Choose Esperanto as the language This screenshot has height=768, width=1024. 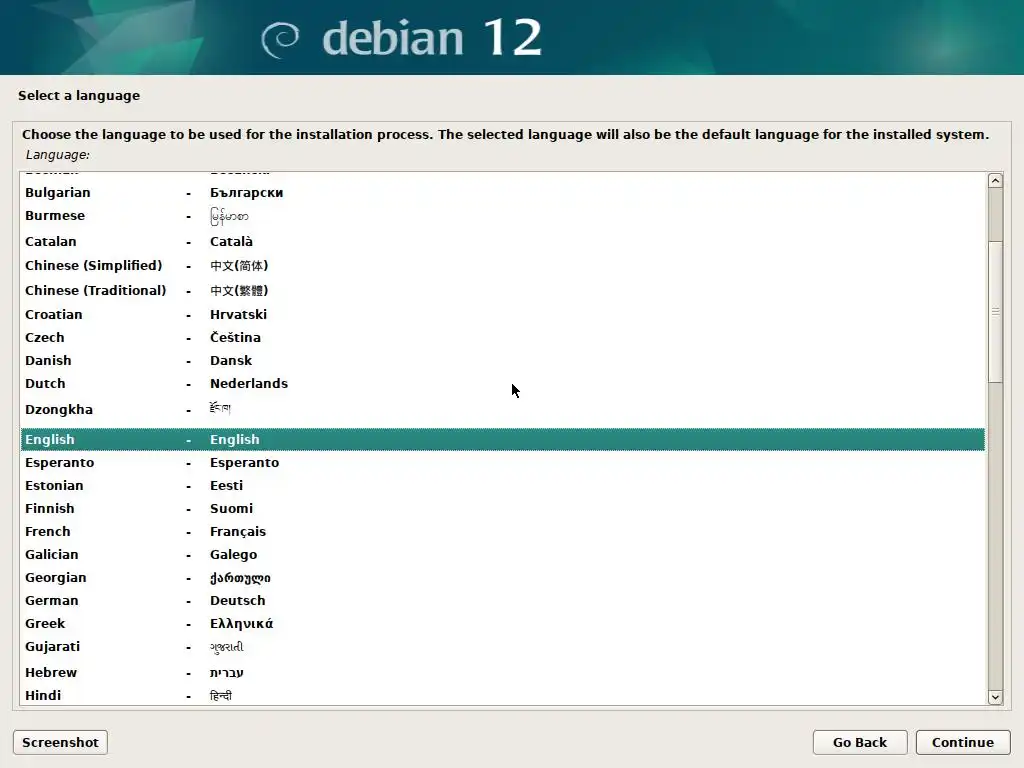click(502, 462)
